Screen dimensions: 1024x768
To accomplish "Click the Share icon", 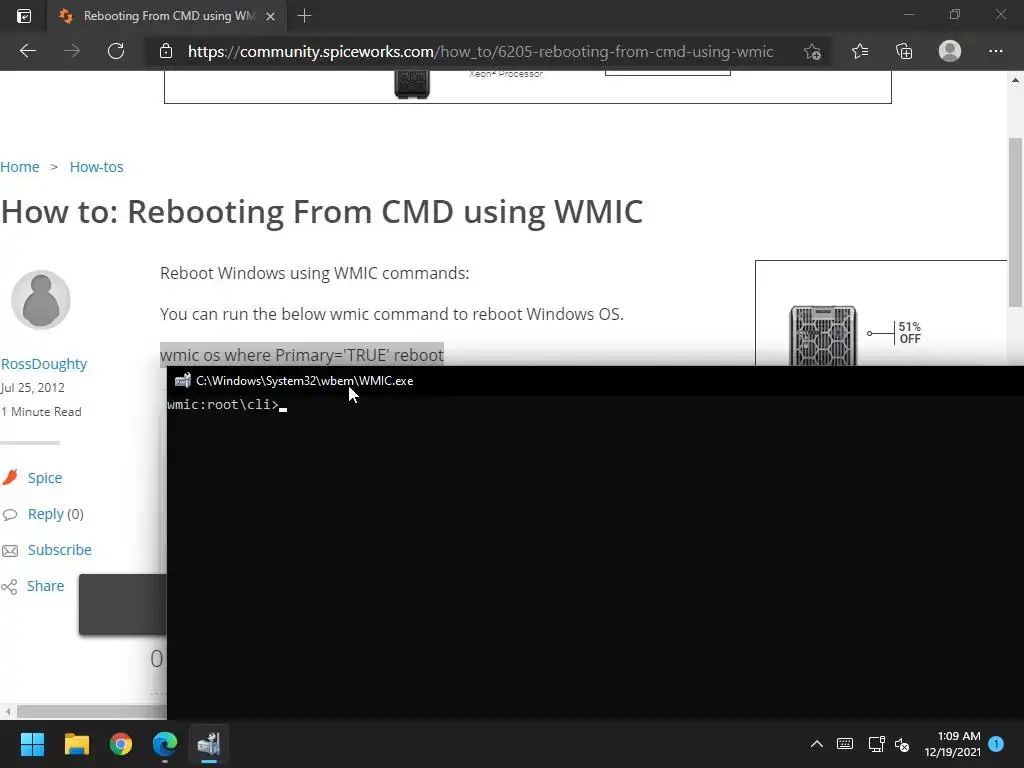I will pyautogui.click(x=9, y=586).
